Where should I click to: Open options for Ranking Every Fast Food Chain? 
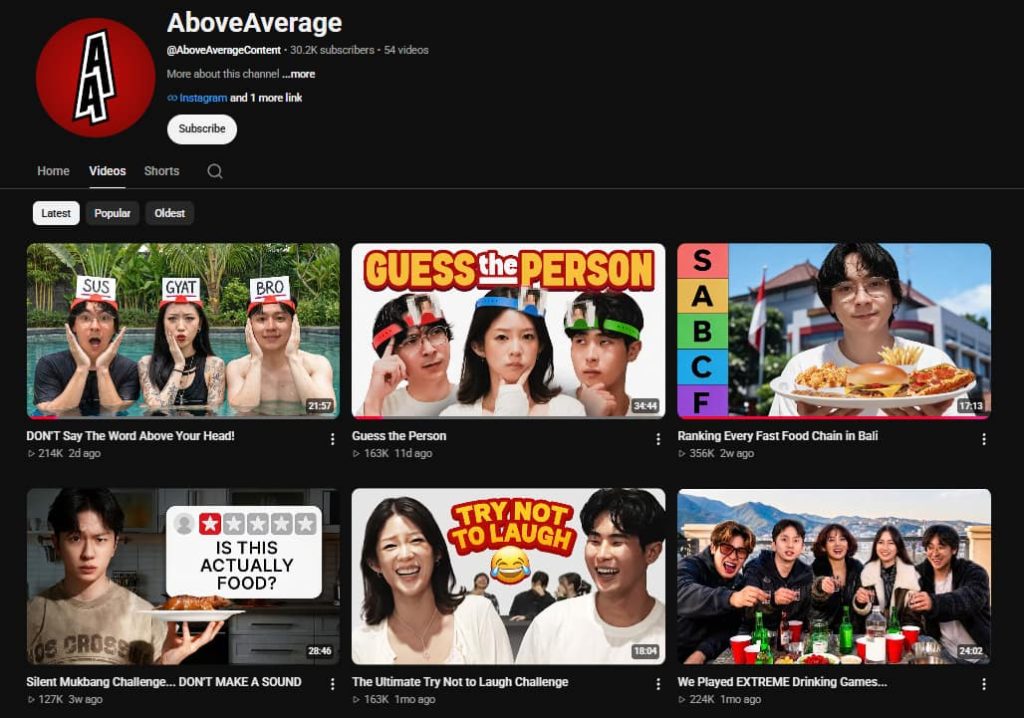point(984,439)
